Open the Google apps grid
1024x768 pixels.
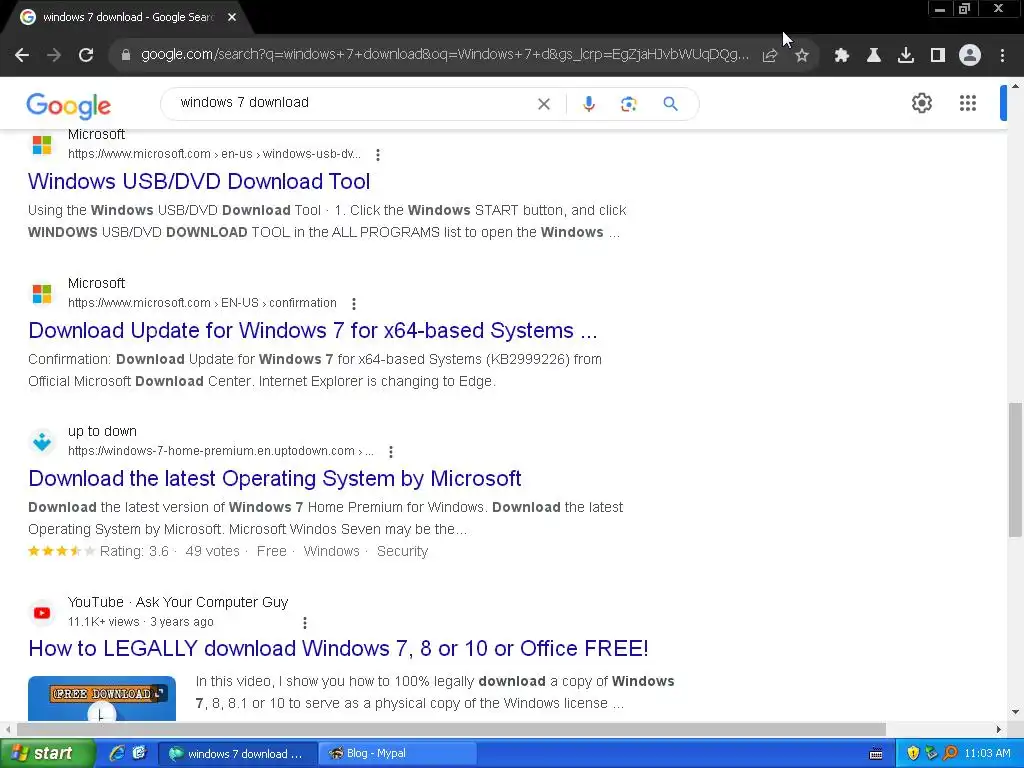[968, 103]
